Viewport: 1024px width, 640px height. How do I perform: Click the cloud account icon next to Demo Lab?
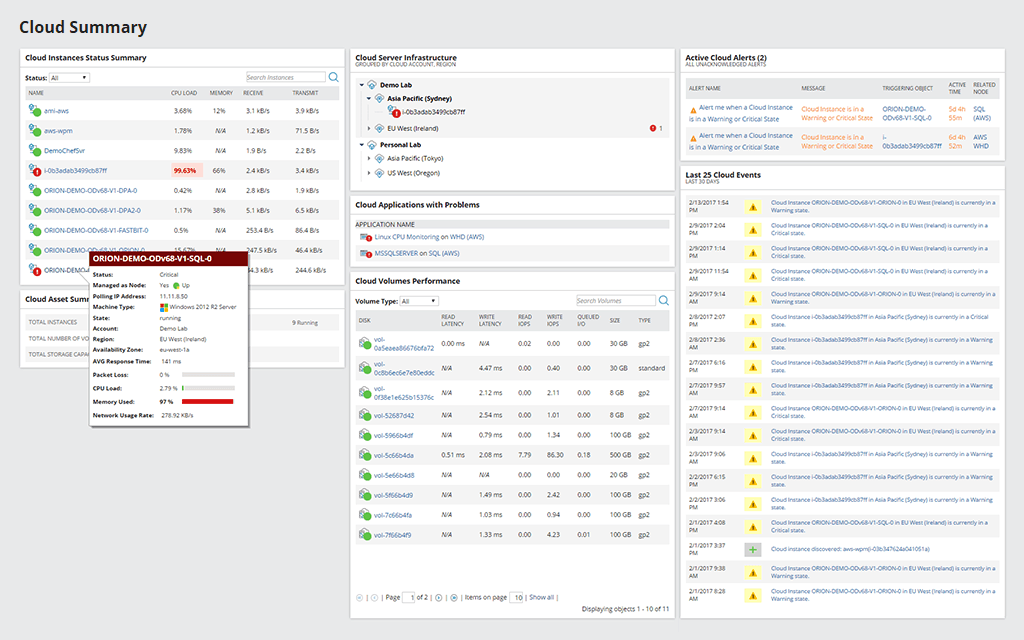tap(372, 85)
